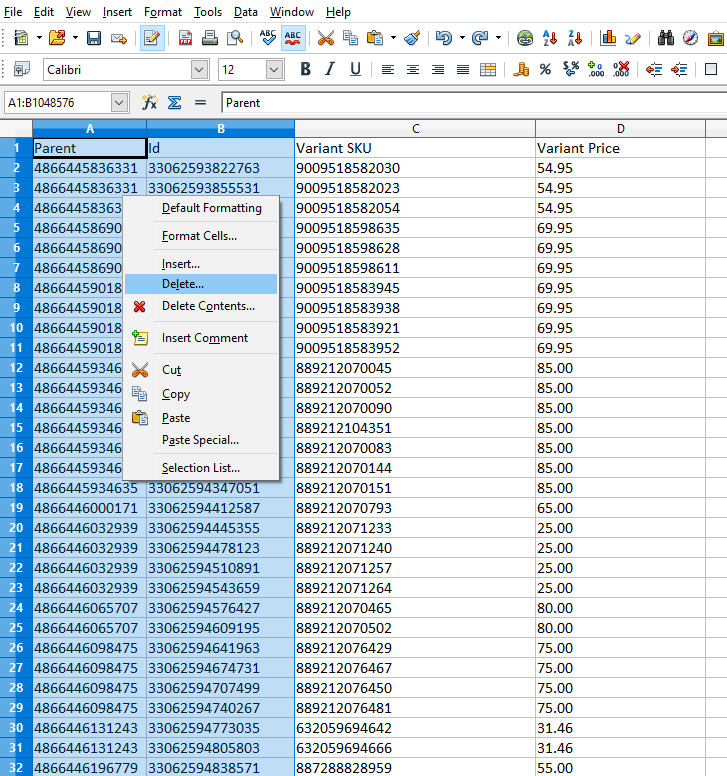Open Find & Replace binoculars icon
The image size is (727, 776).
point(666,39)
